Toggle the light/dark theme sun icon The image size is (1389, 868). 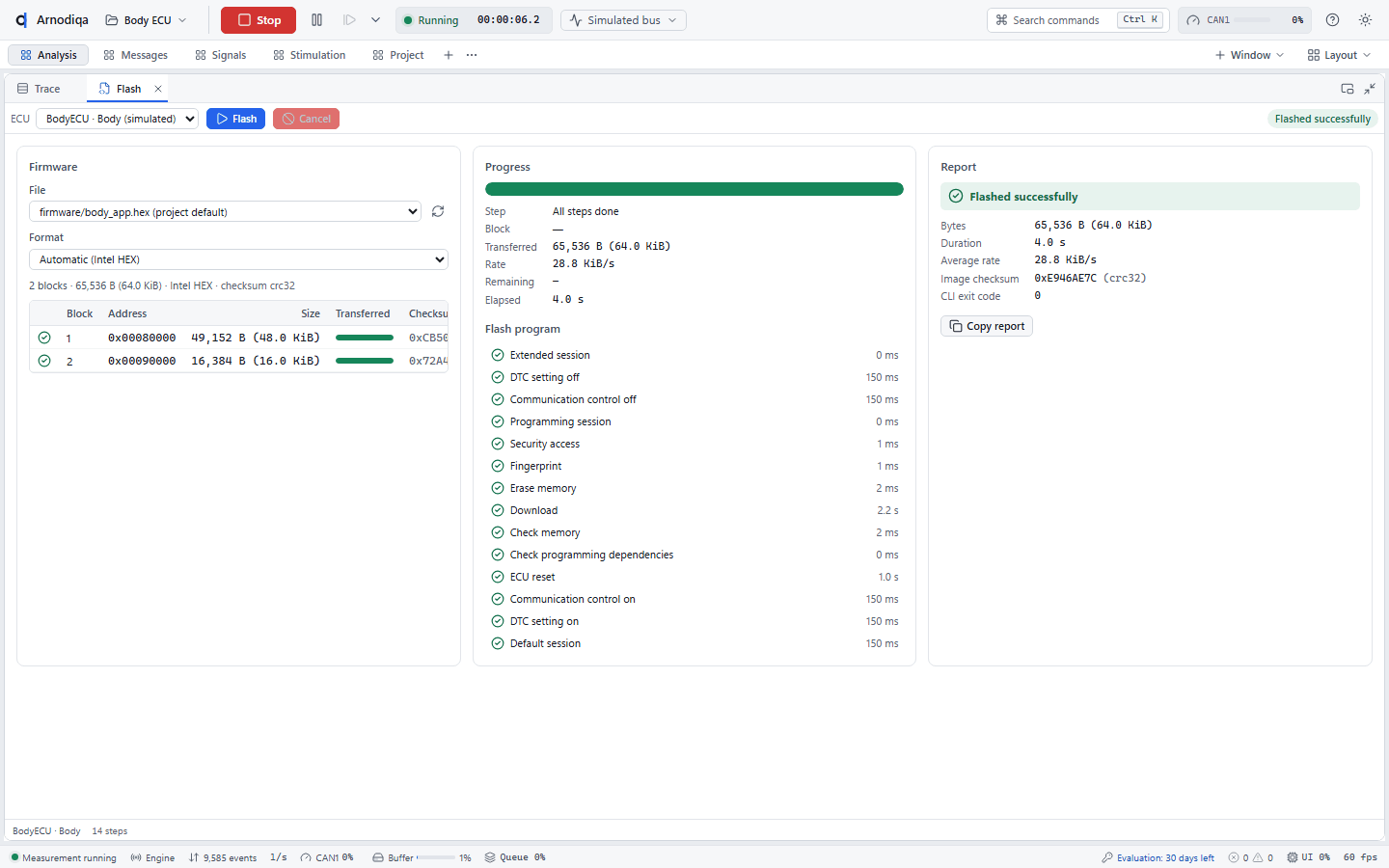1365,20
